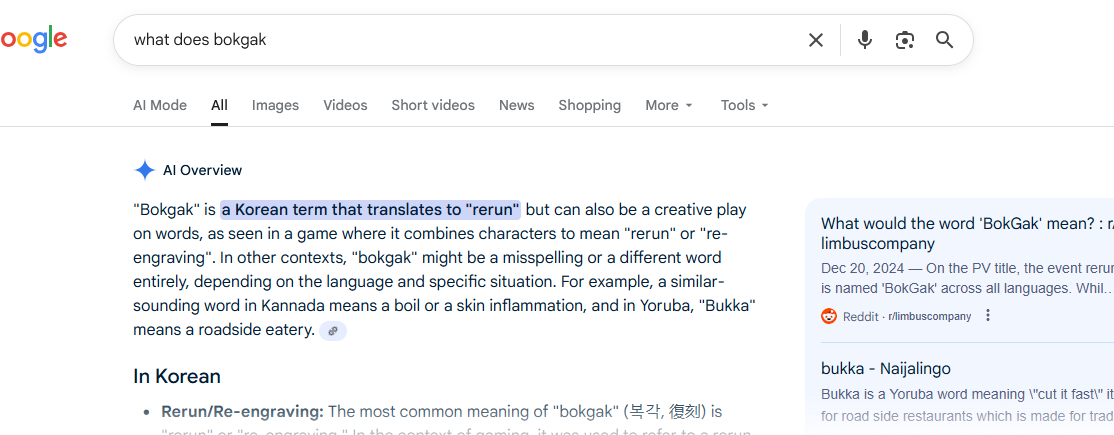Image resolution: width=1114 pixels, height=435 pixels.
Task: Start voice search with microphone icon
Action: 864,40
